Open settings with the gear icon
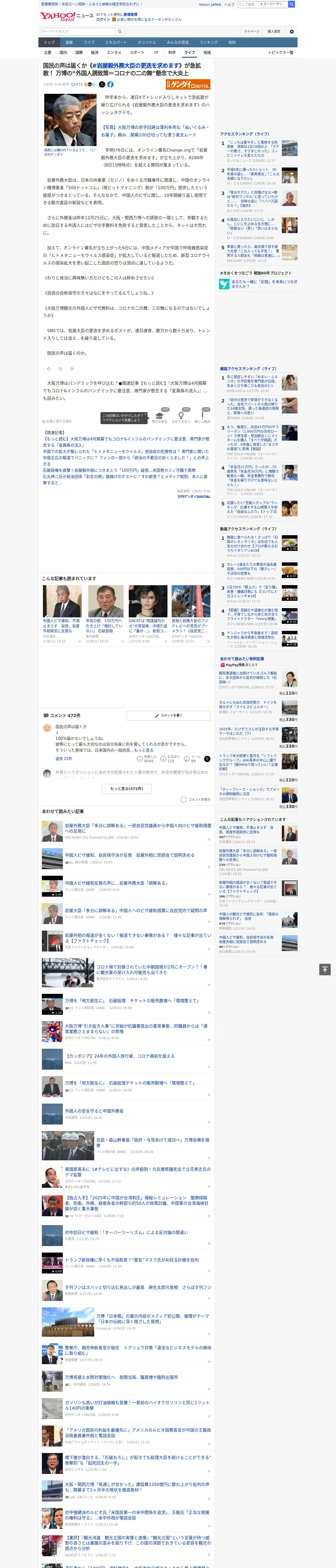Image resolution: width=336 pixels, height=1568 pixels. [292, 32]
